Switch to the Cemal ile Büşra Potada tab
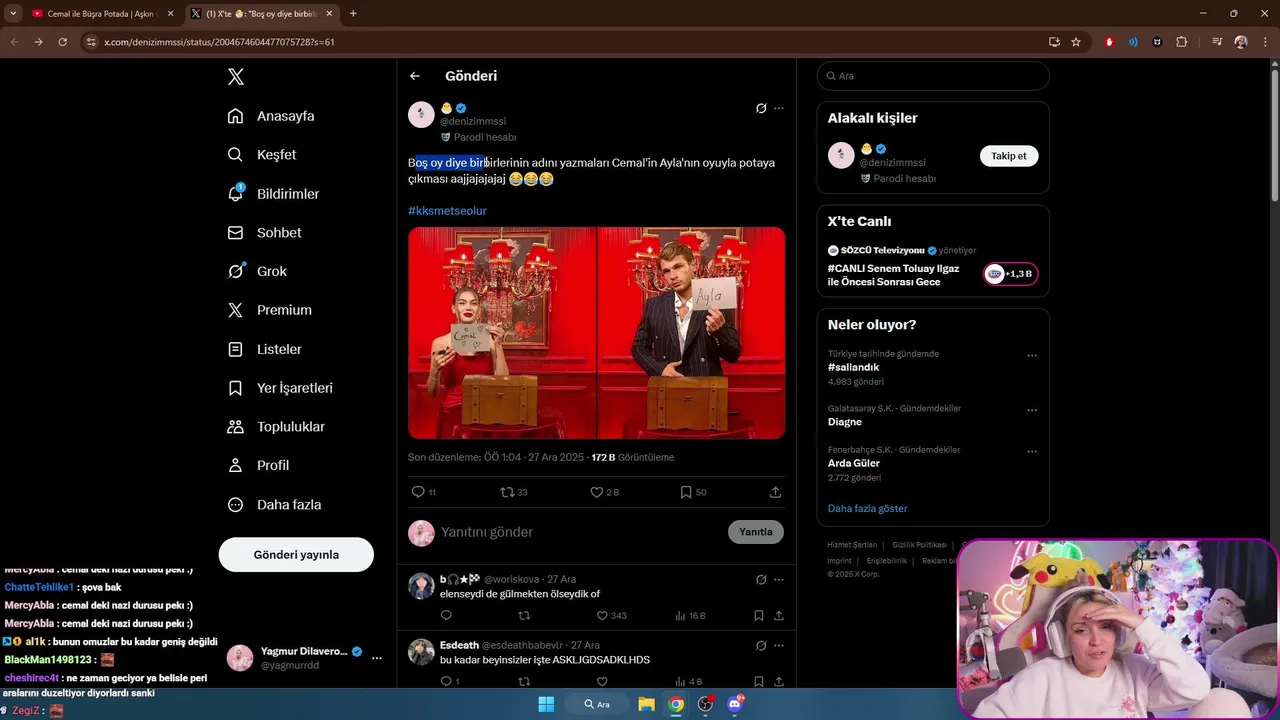The image size is (1280, 720). [102, 14]
